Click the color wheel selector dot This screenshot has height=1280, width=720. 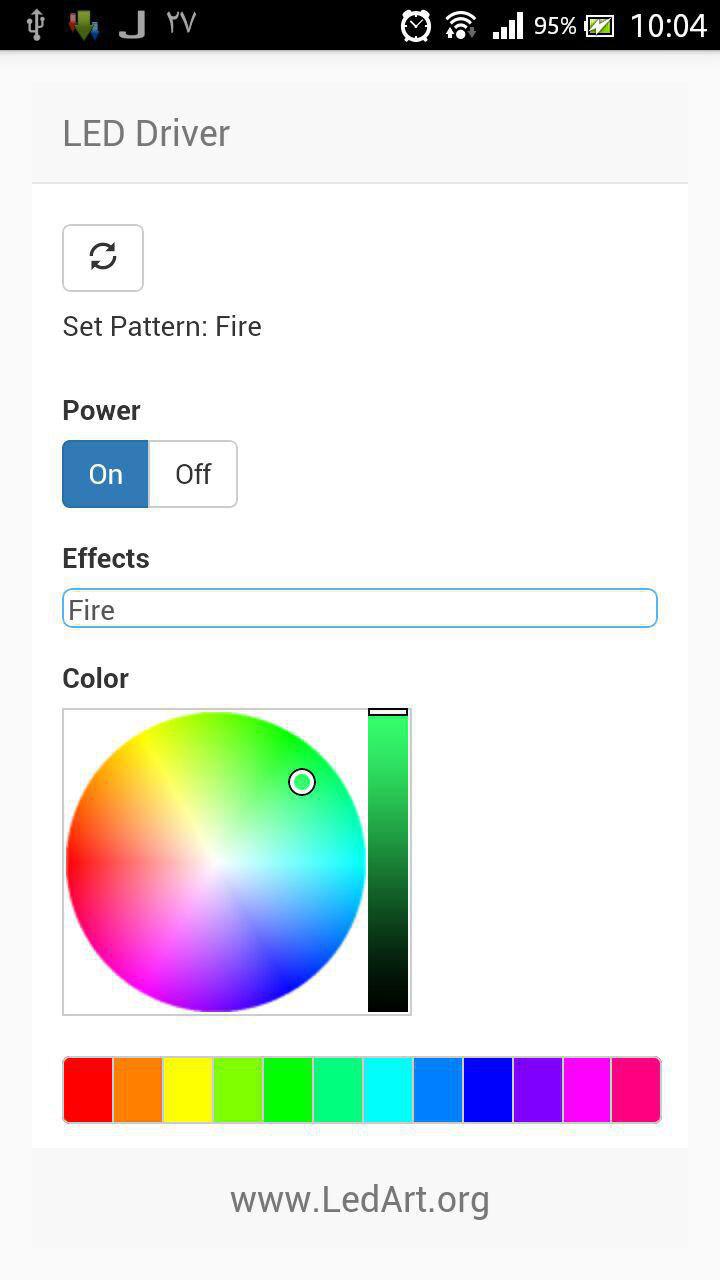pyautogui.click(x=302, y=782)
